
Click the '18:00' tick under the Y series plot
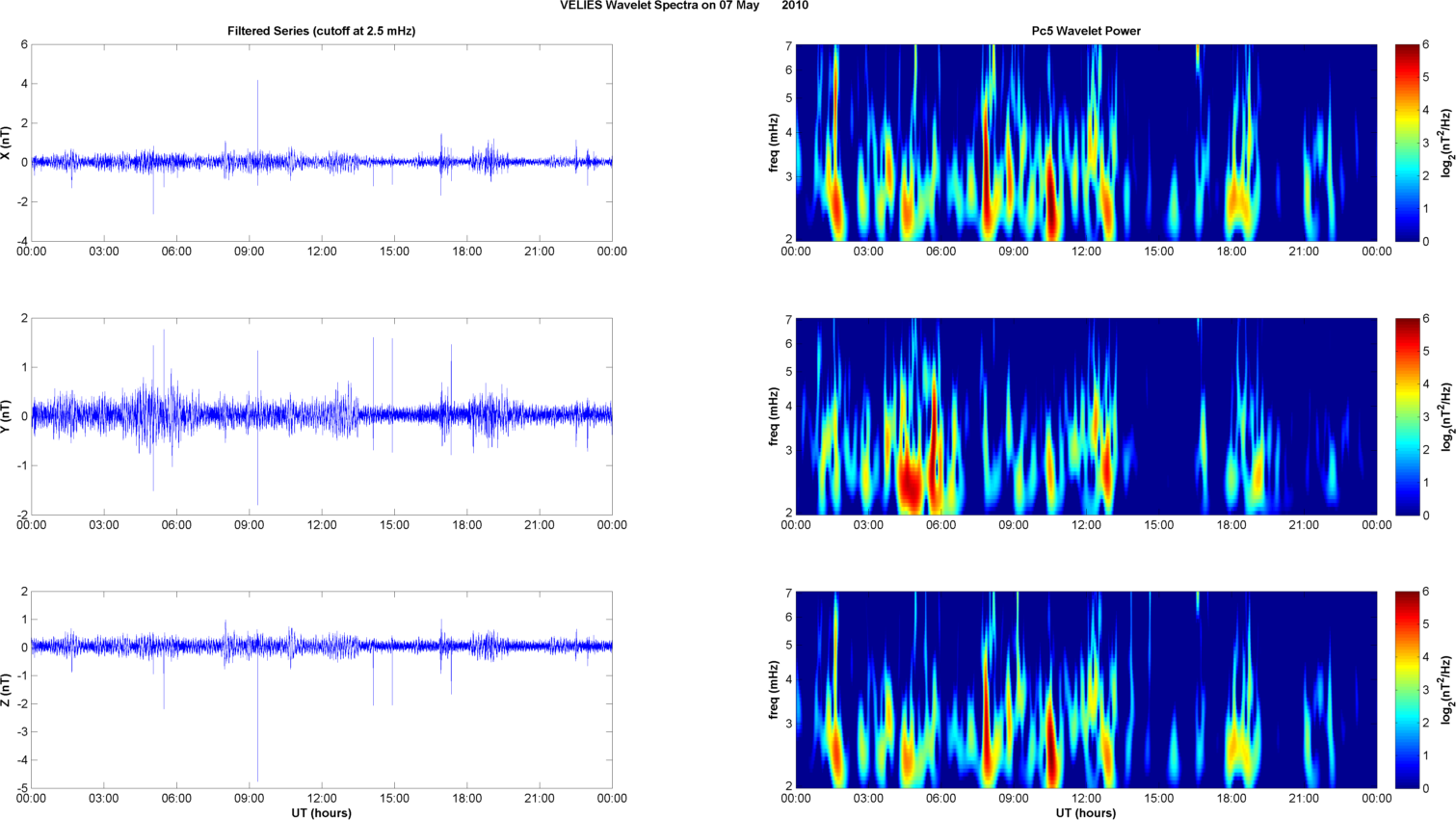[467, 525]
